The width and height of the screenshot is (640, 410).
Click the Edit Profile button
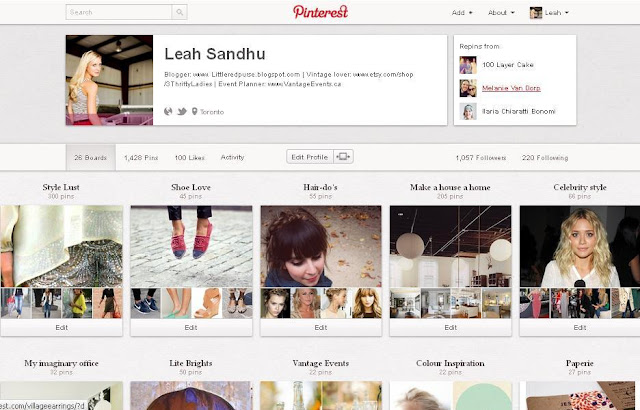pyautogui.click(x=310, y=157)
